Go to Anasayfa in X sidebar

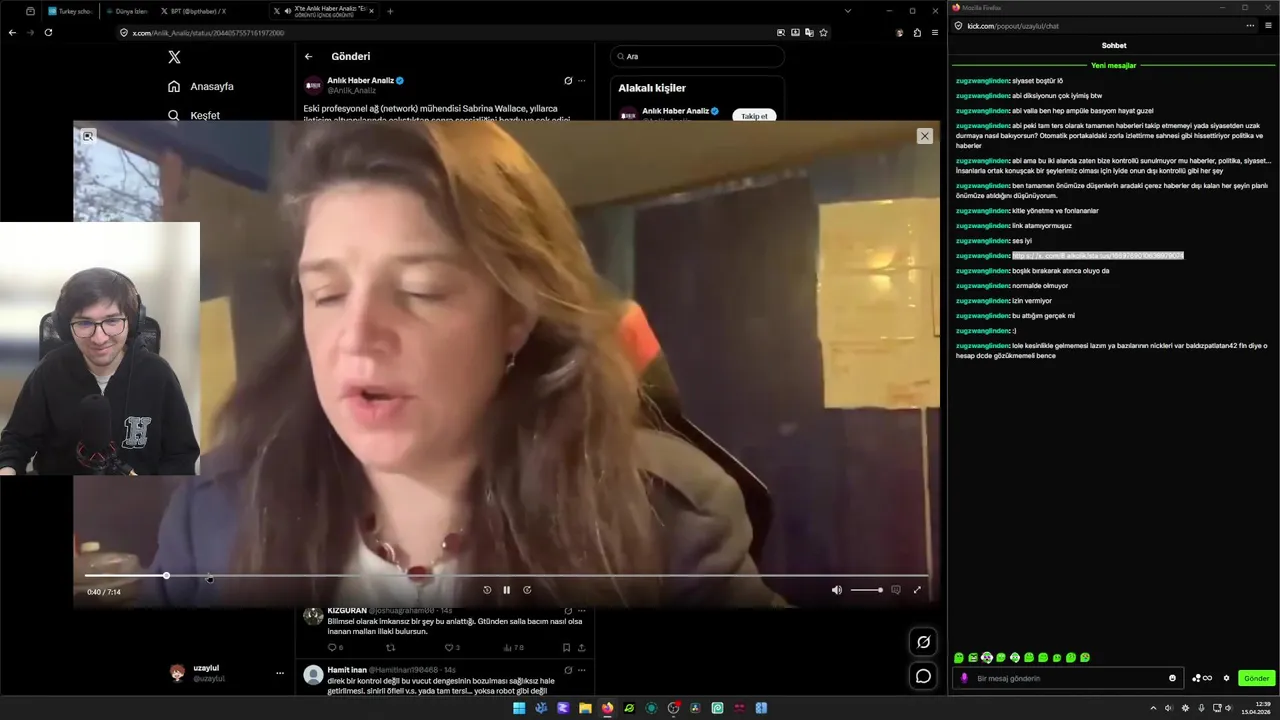click(201, 86)
